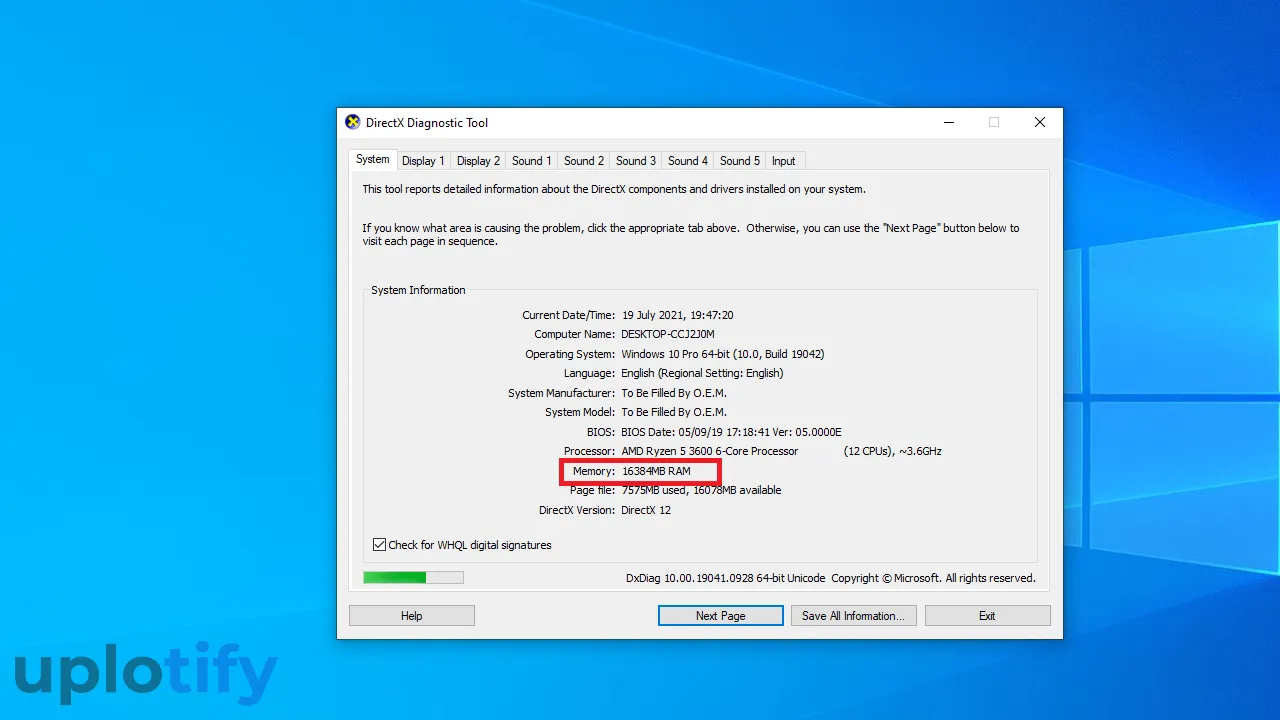Open the Display 1 tab
This screenshot has height=720, width=1280.
coord(423,161)
